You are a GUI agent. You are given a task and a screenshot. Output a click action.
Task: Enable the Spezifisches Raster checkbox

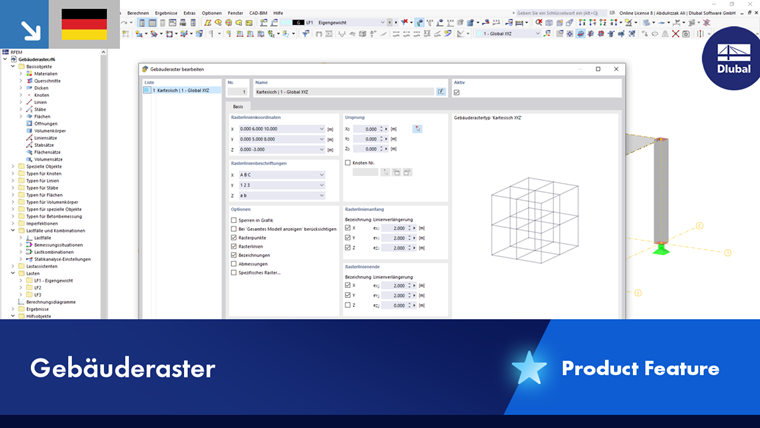234,272
